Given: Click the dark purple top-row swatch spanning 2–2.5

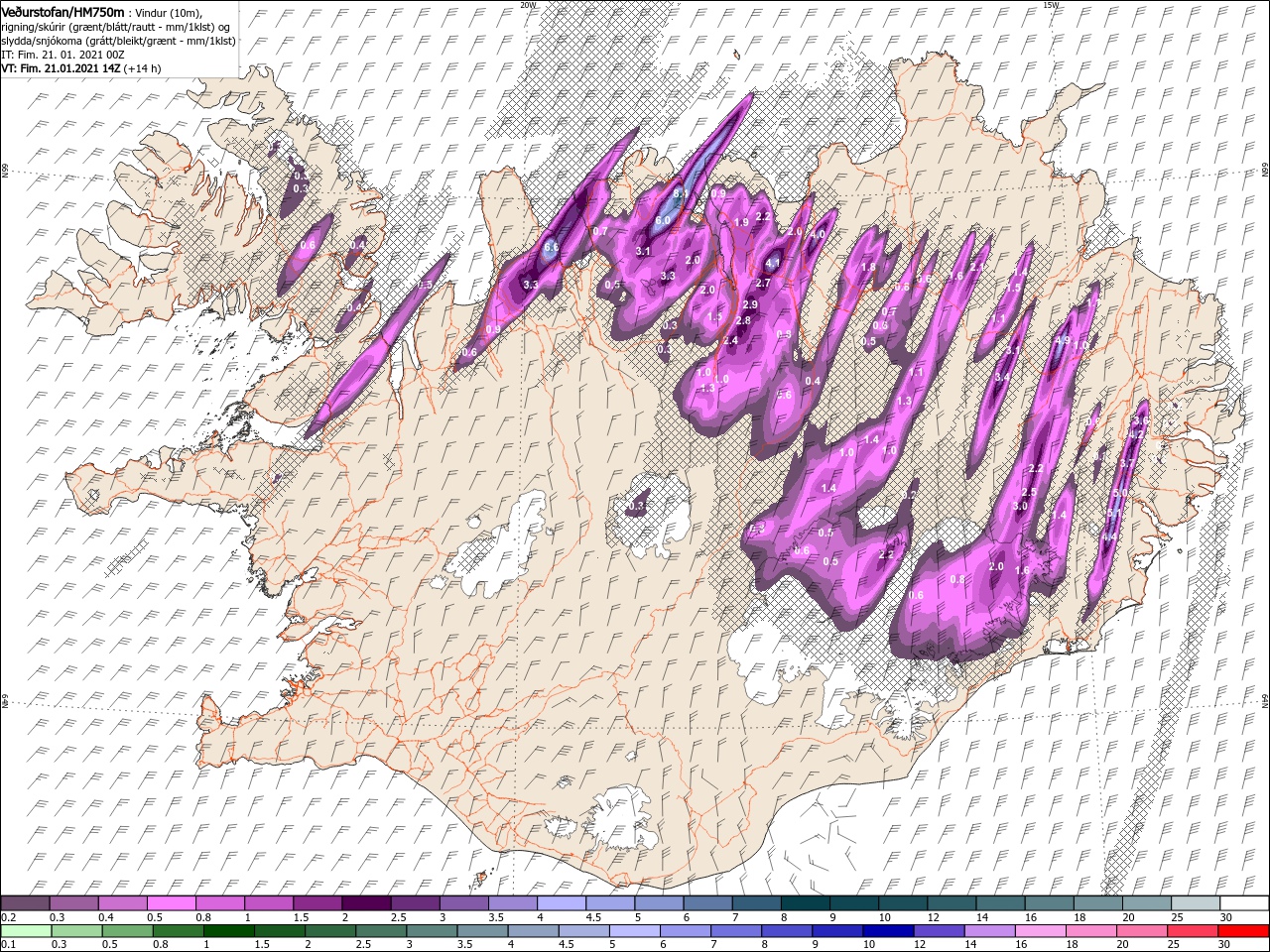Looking at the screenshot, I should pos(367,903).
